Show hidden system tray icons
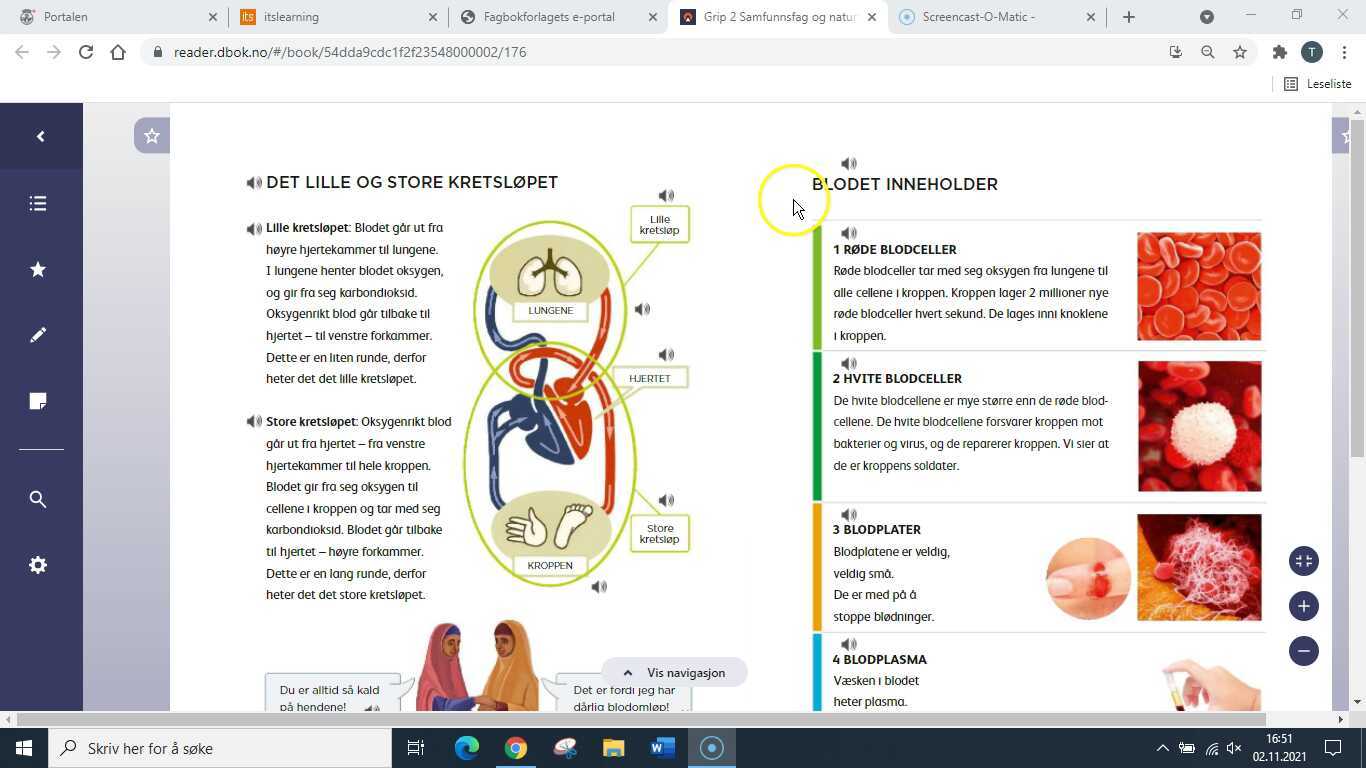Viewport: 1366px width, 768px height. tap(1162, 748)
